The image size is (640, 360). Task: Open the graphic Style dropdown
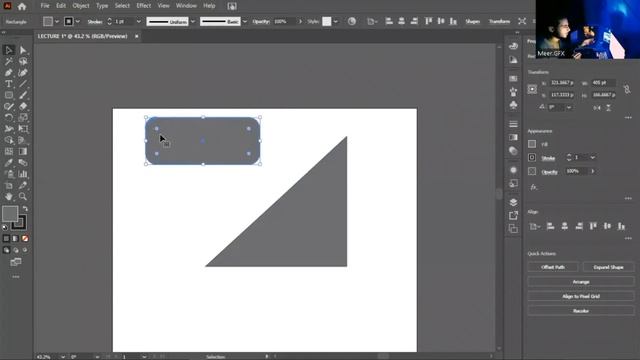click(336, 22)
